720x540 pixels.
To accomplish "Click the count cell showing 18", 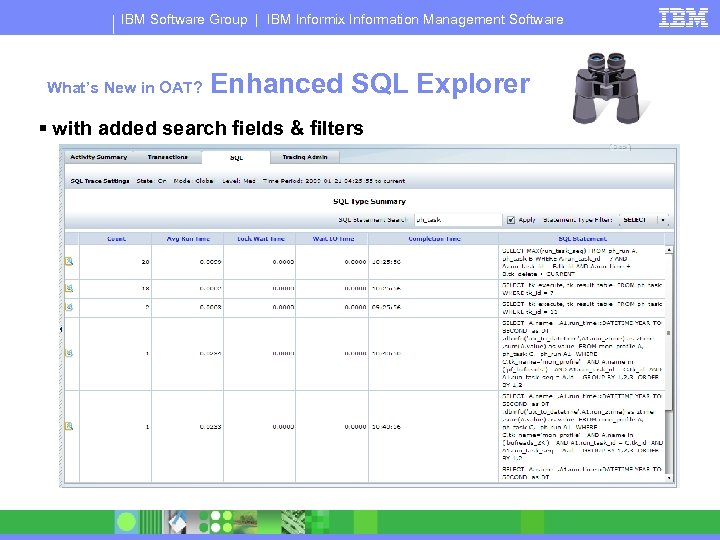I will coord(116,288).
